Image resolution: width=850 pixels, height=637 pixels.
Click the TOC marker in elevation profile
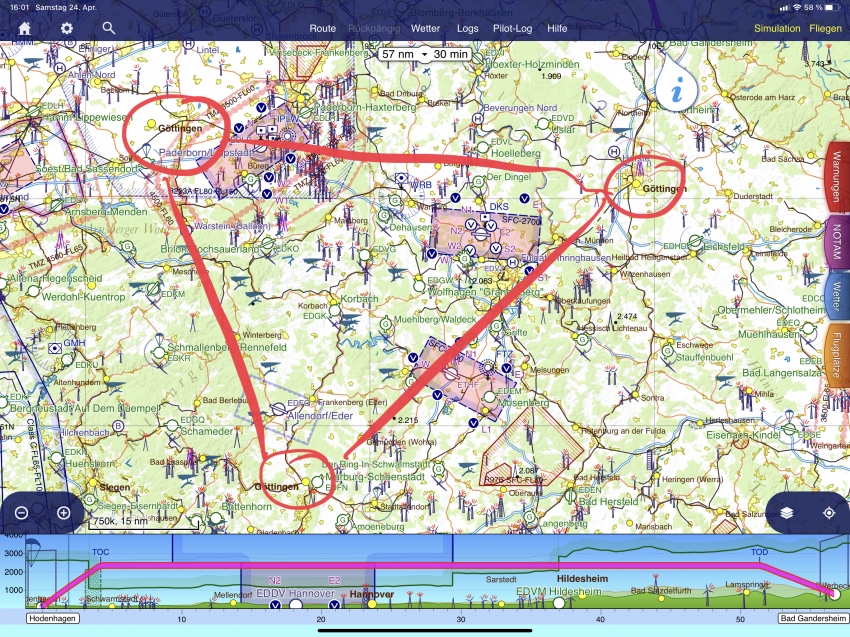pos(100,552)
